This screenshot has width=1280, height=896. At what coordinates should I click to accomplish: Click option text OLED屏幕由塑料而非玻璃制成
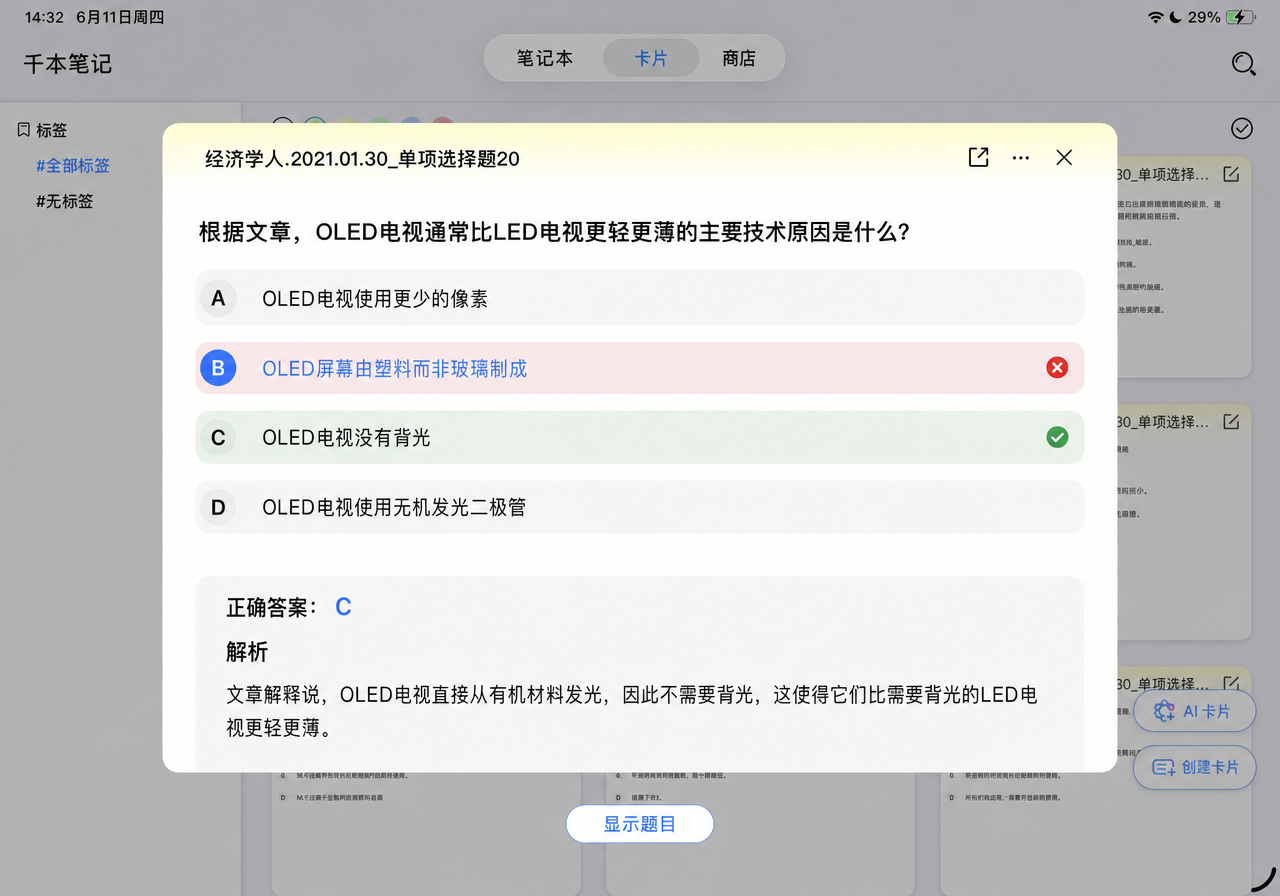pos(394,368)
